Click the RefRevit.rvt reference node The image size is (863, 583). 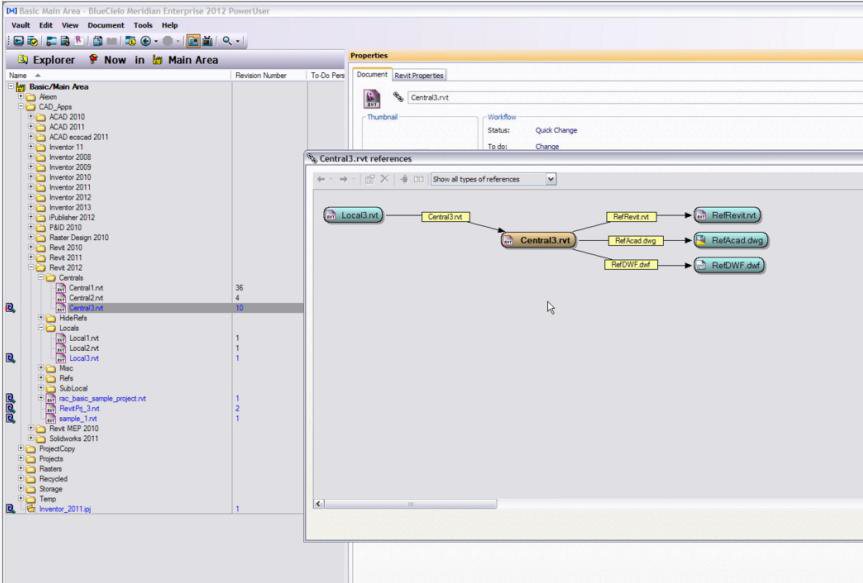pos(727,215)
